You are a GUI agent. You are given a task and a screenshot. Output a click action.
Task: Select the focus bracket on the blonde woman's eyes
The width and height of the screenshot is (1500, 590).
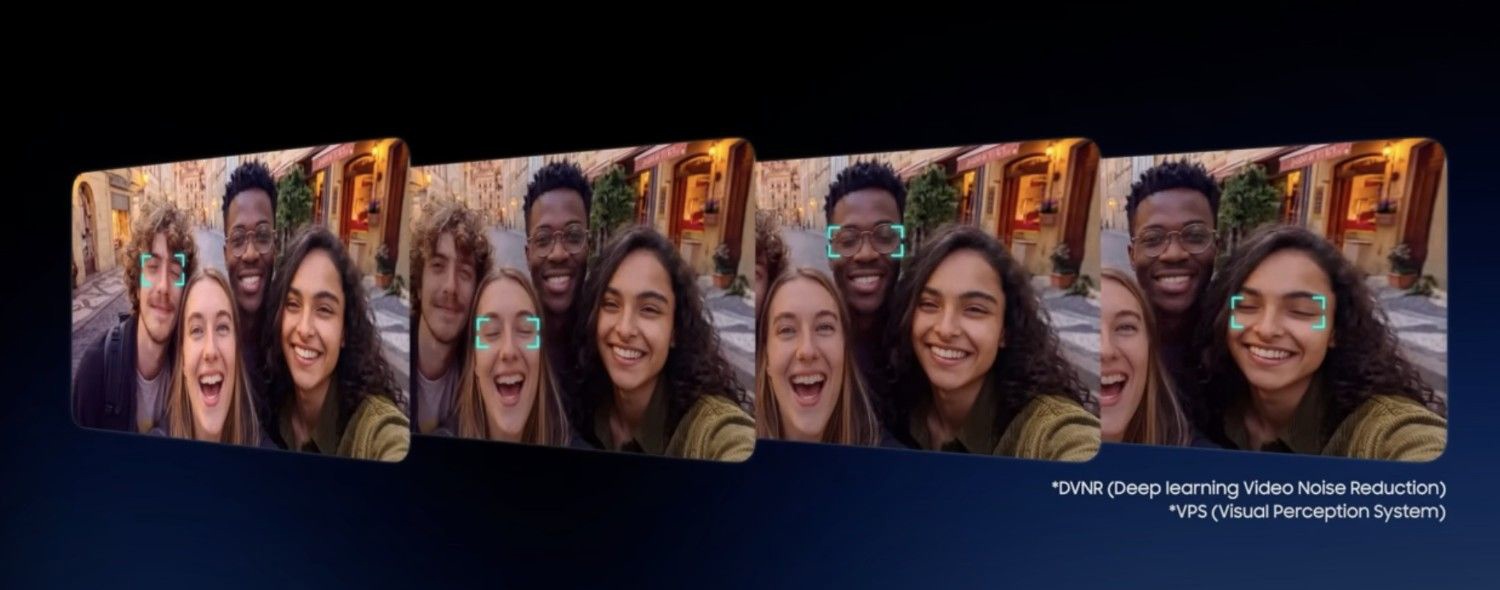[508, 333]
